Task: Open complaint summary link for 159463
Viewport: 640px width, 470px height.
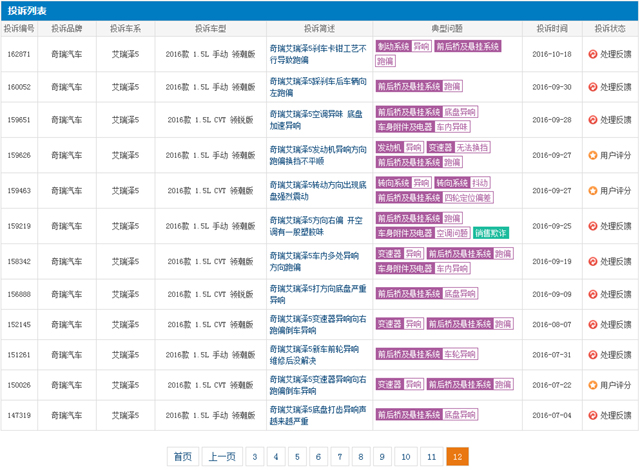Action: click(x=318, y=191)
